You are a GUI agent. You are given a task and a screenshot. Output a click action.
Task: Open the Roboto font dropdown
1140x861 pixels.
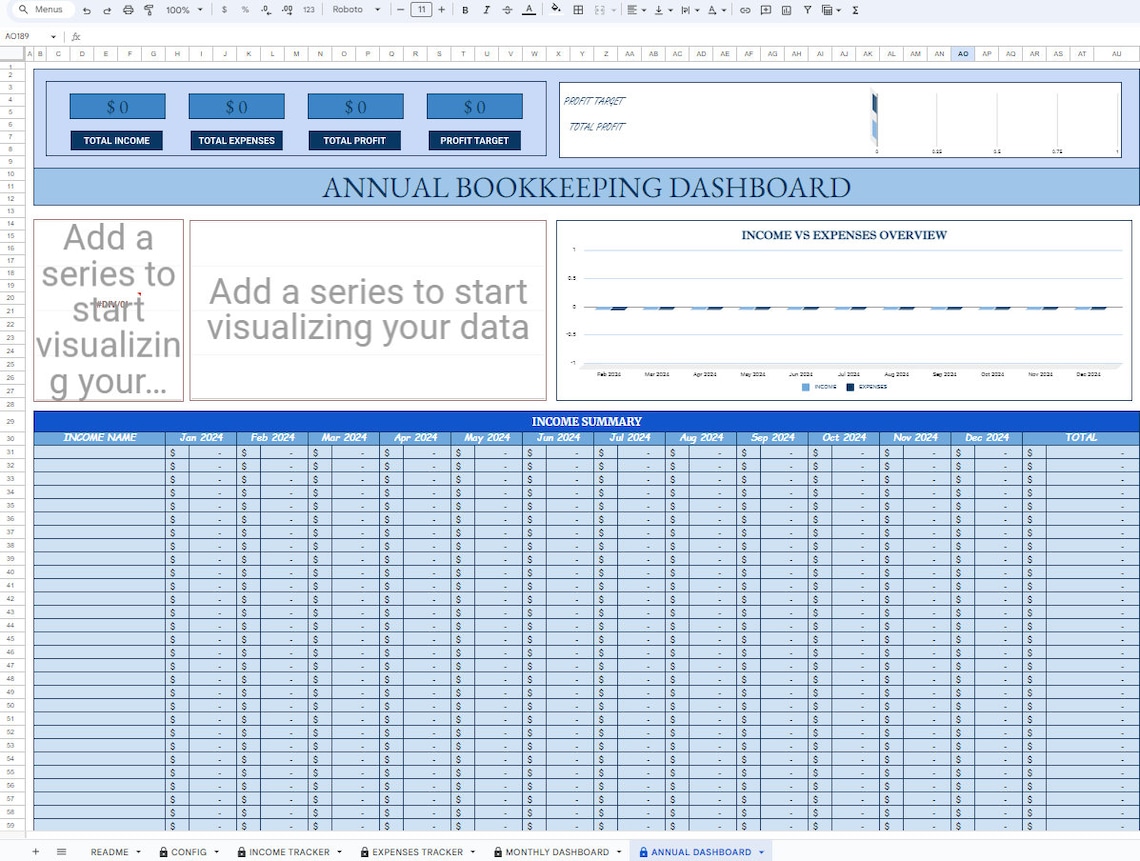pyautogui.click(x=355, y=9)
